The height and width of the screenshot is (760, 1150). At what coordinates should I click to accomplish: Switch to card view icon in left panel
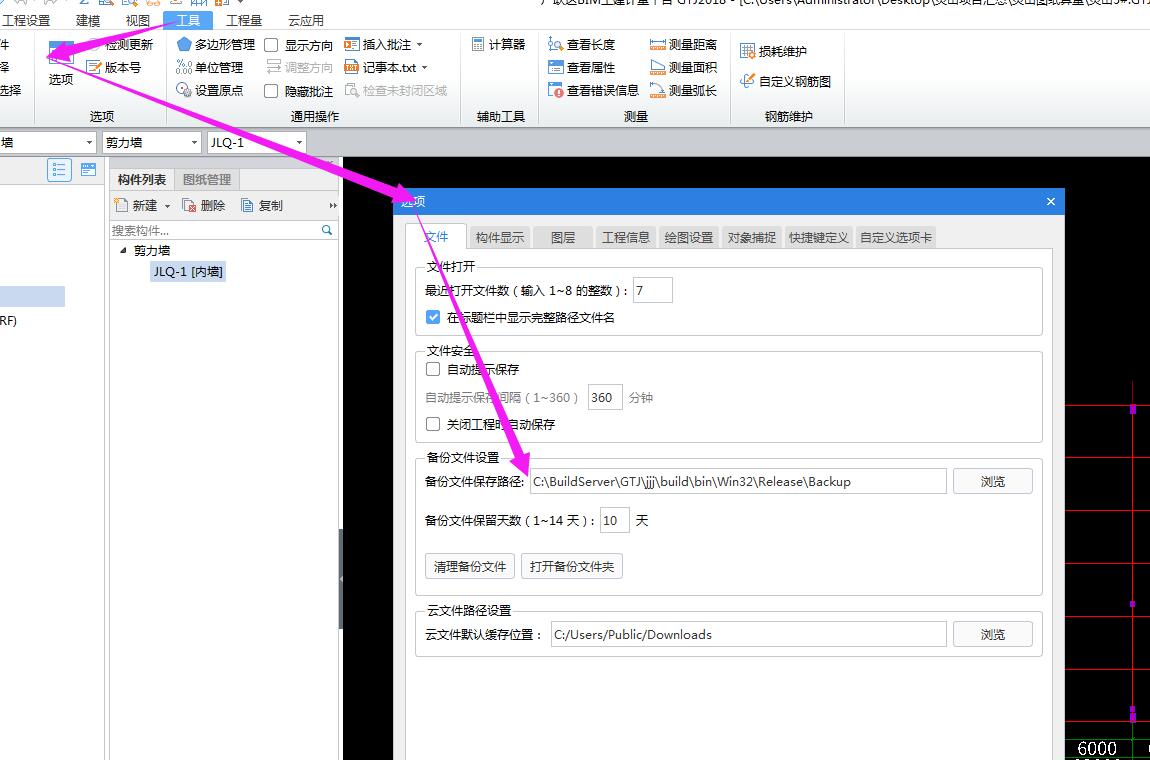(x=88, y=169)
